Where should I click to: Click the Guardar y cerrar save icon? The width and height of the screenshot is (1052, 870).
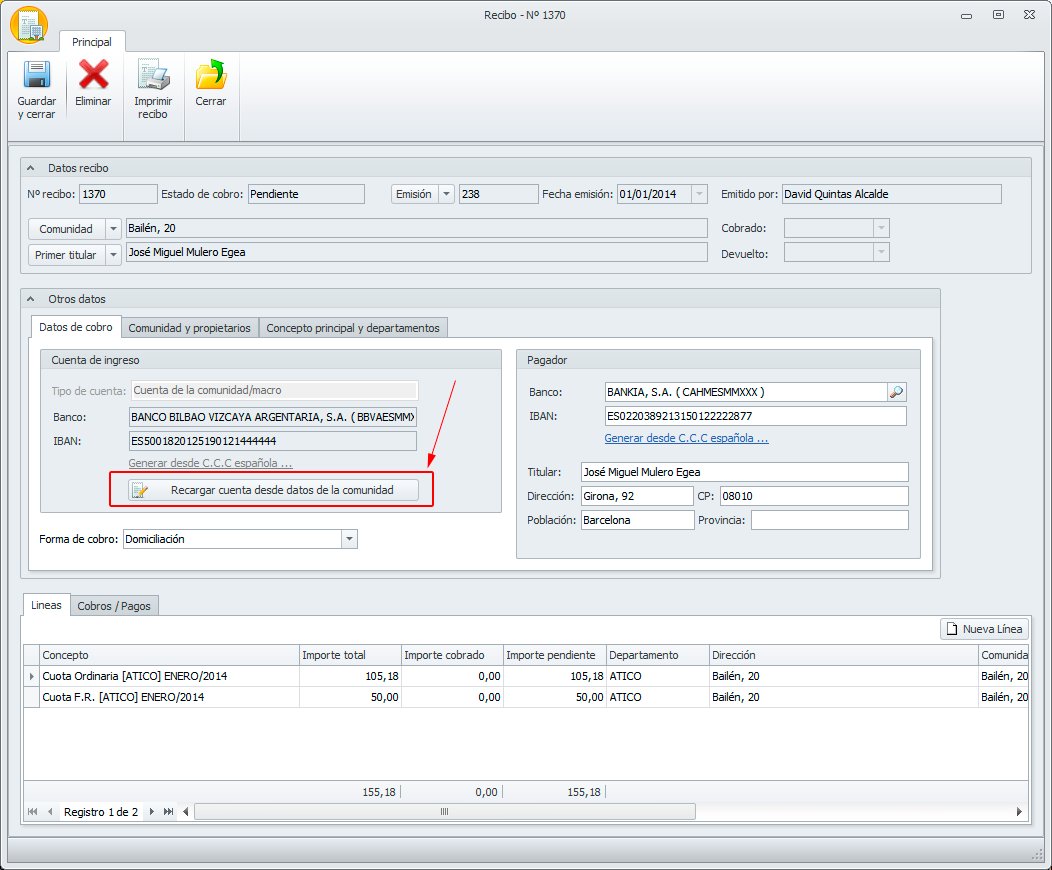click(x=36, y=76)
